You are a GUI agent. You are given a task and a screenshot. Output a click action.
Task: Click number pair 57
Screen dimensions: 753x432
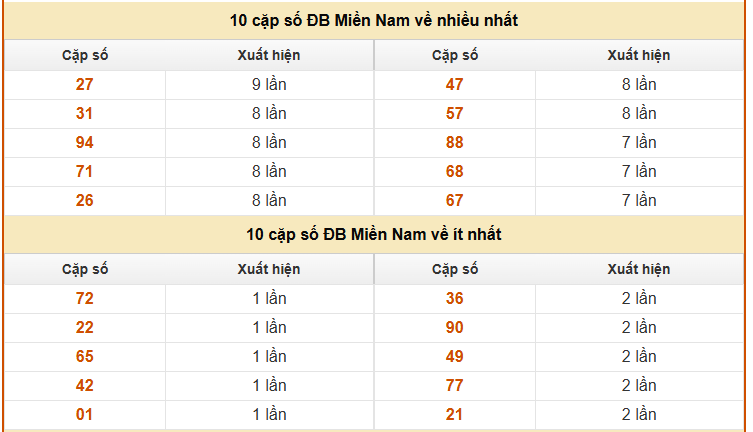coord(455,114)
